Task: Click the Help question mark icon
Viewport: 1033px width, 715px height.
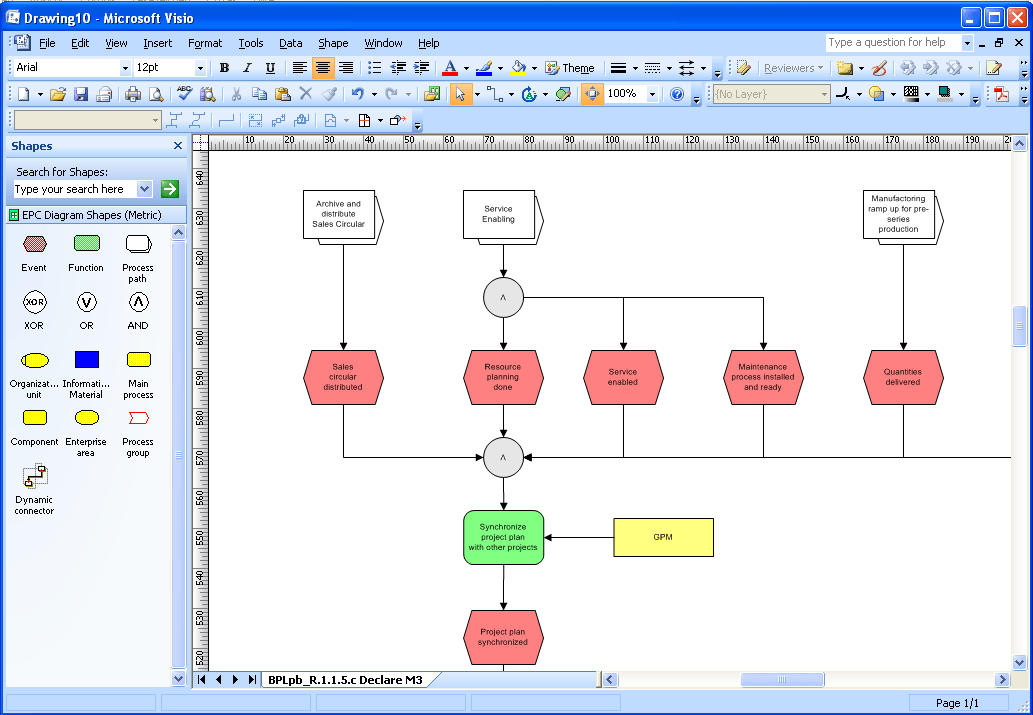Action: point(677,94)
